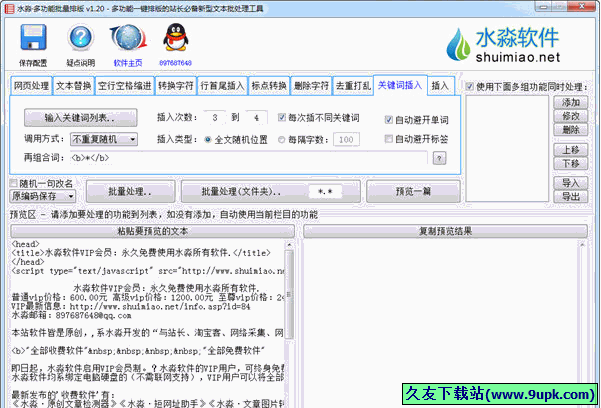Switch to the 空行空格缩进 tab
The height and width of the screenshot is (408, 601).
[x=125, y=86]
